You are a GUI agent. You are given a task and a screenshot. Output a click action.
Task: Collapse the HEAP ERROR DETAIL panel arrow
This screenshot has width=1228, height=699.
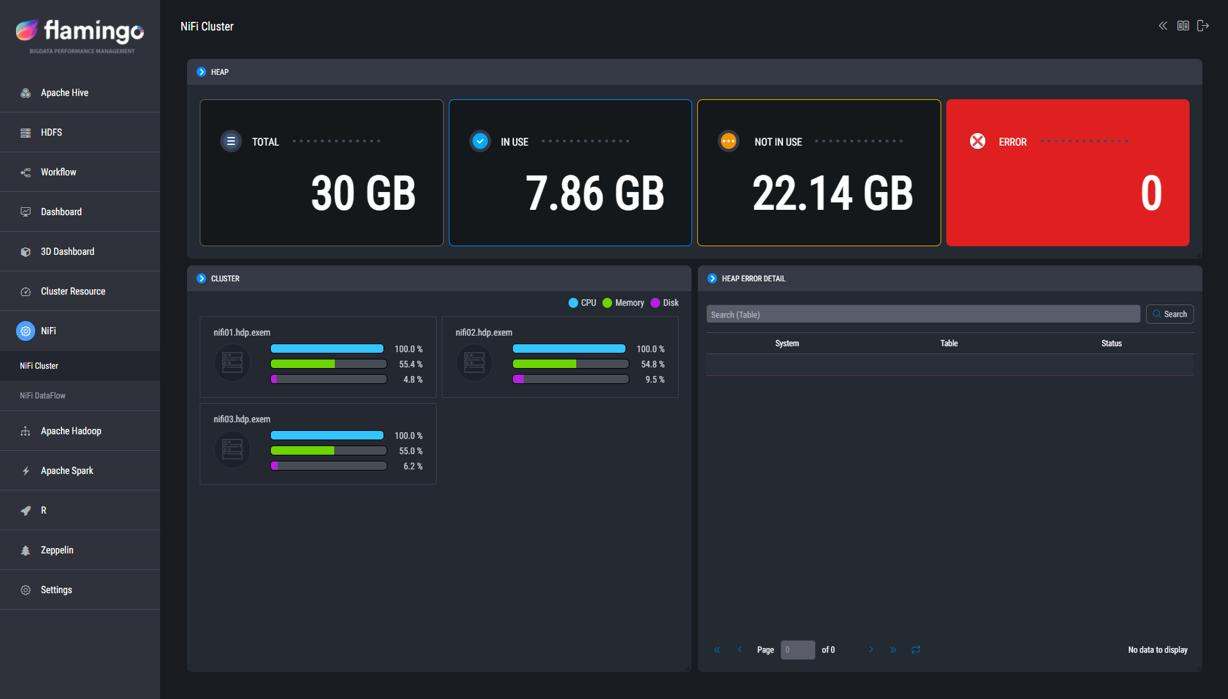(712, 279)
